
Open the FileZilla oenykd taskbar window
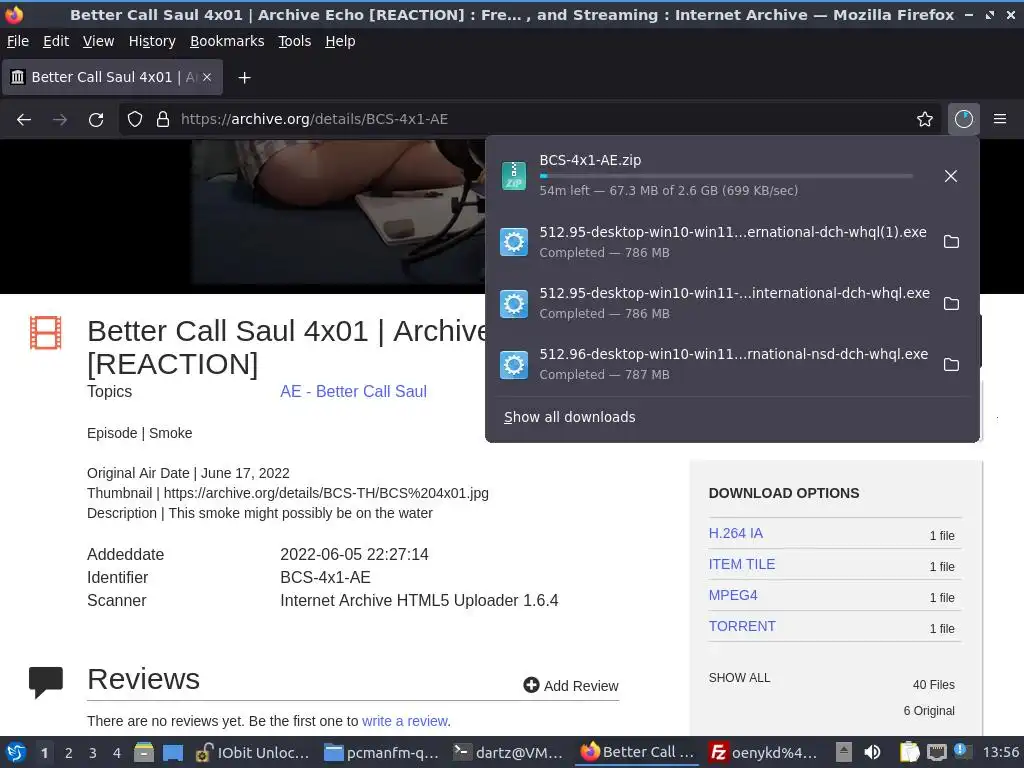[763, 752]
